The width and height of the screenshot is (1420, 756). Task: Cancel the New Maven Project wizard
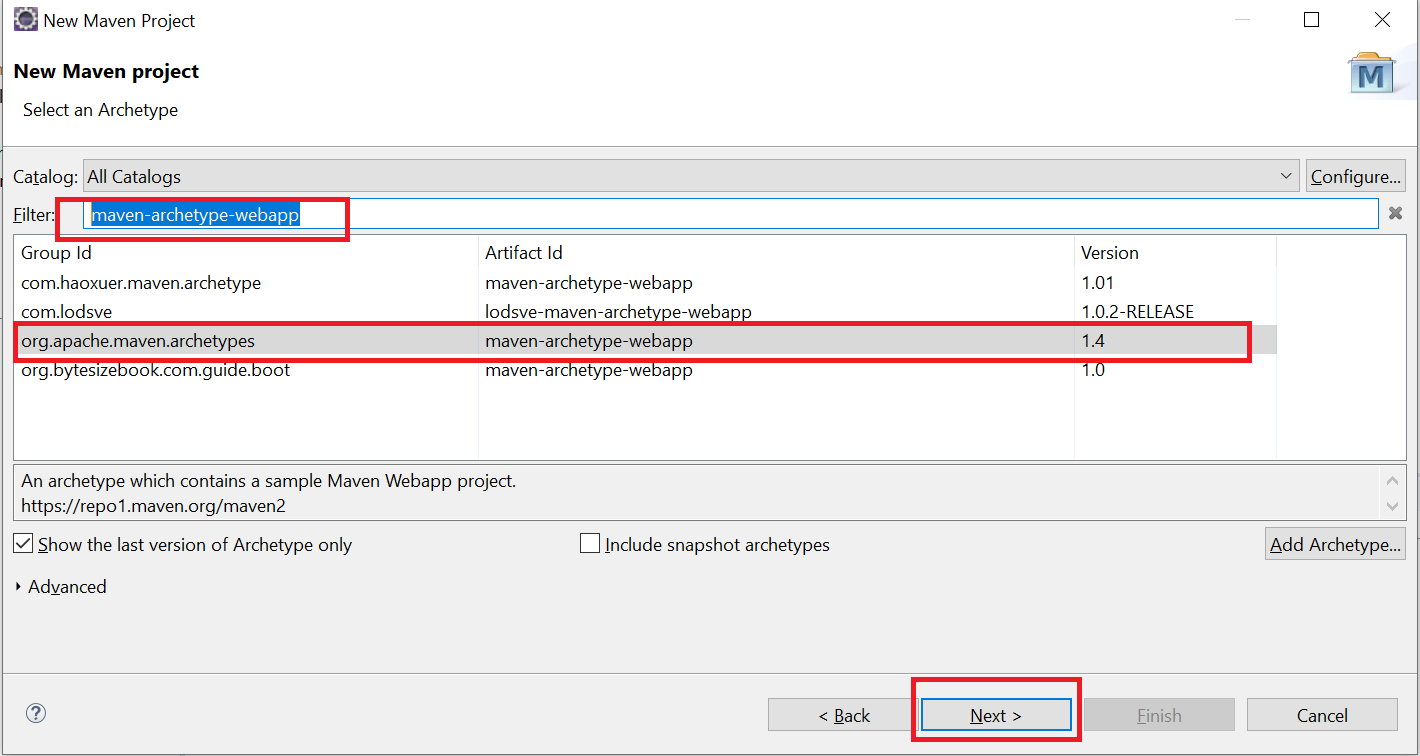1321,715
